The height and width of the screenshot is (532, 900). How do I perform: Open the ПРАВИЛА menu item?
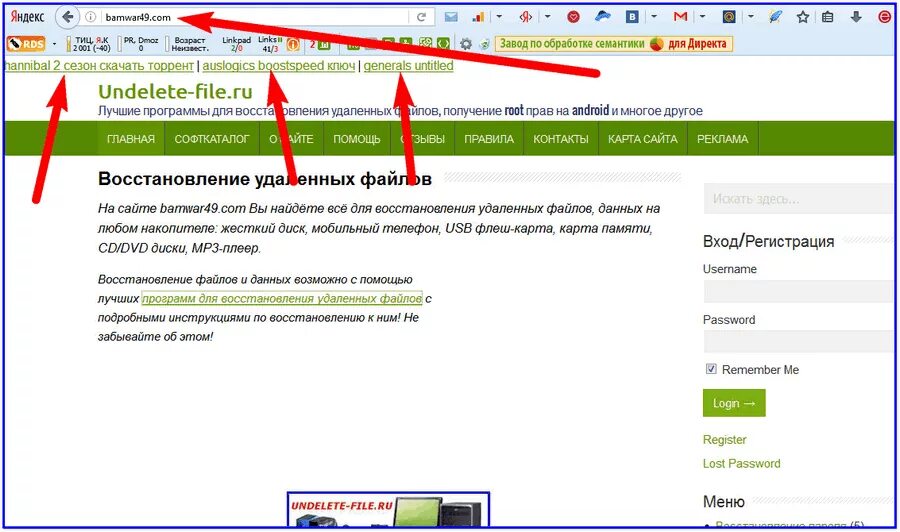click(489, 139)
